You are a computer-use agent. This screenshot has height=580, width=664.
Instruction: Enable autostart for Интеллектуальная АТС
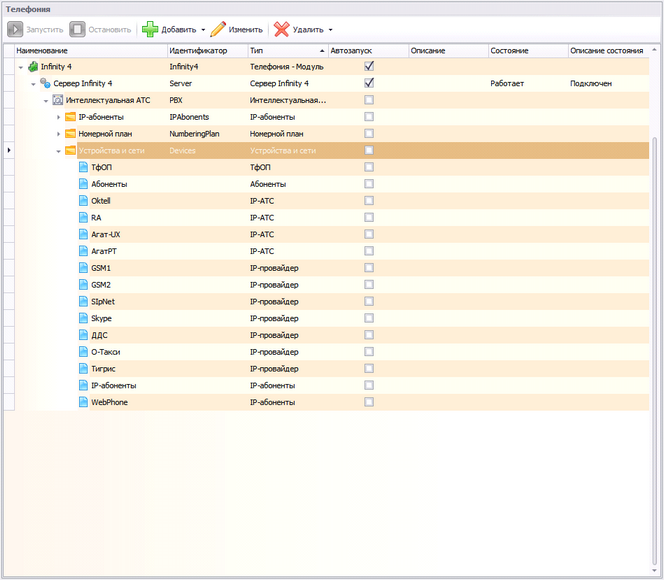pyautogui.click(x=369, y=100)
